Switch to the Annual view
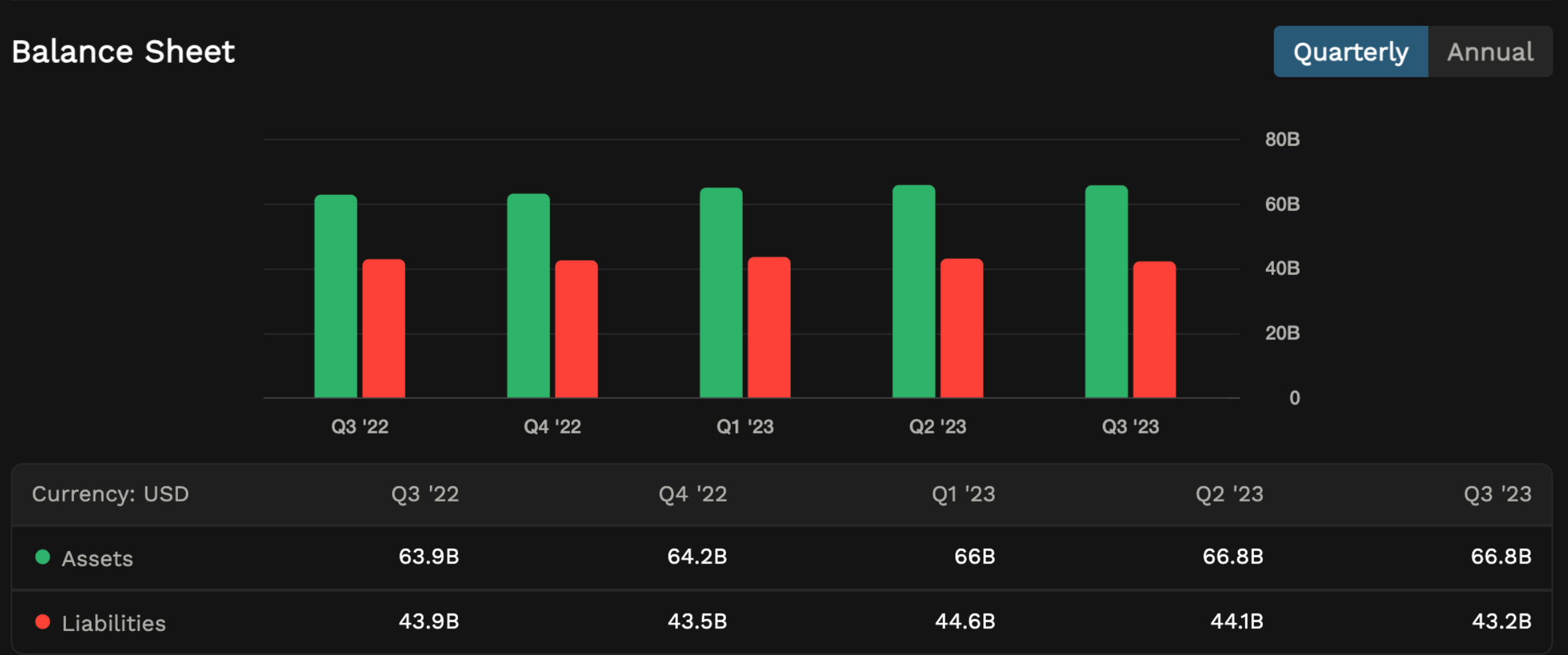1568x655 pixels. point(1490,52)
